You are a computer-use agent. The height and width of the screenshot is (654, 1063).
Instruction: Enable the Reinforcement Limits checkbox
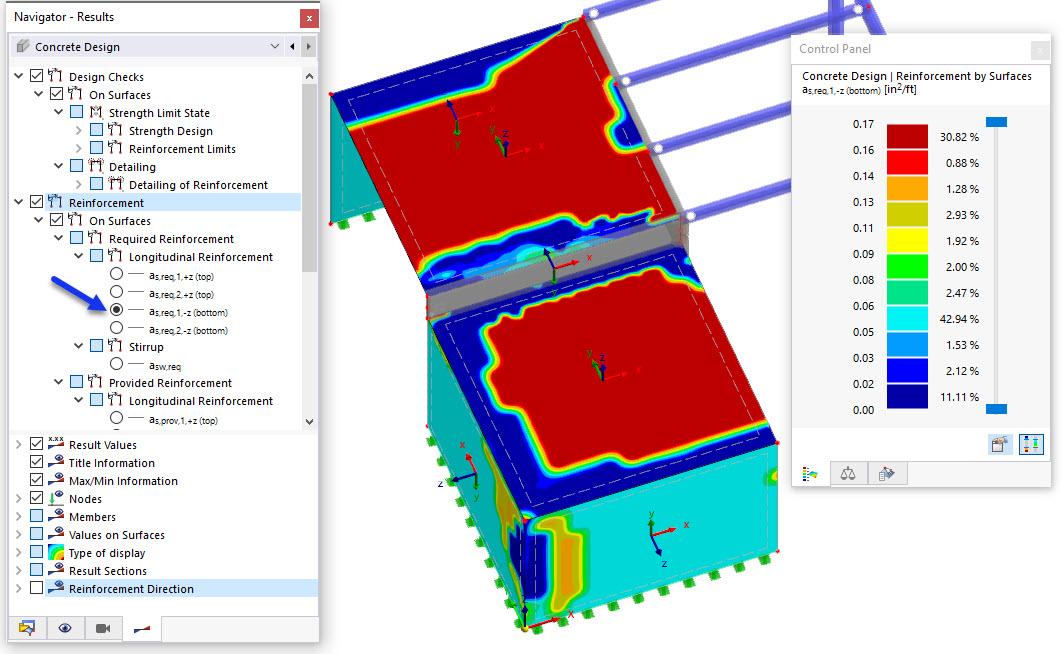[97, 148]
